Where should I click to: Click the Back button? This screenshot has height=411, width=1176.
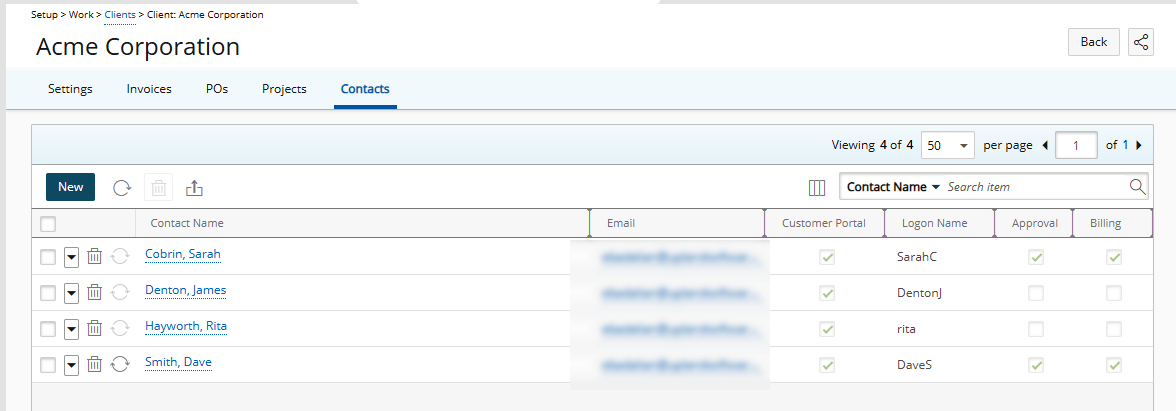tap(1094, 42)
